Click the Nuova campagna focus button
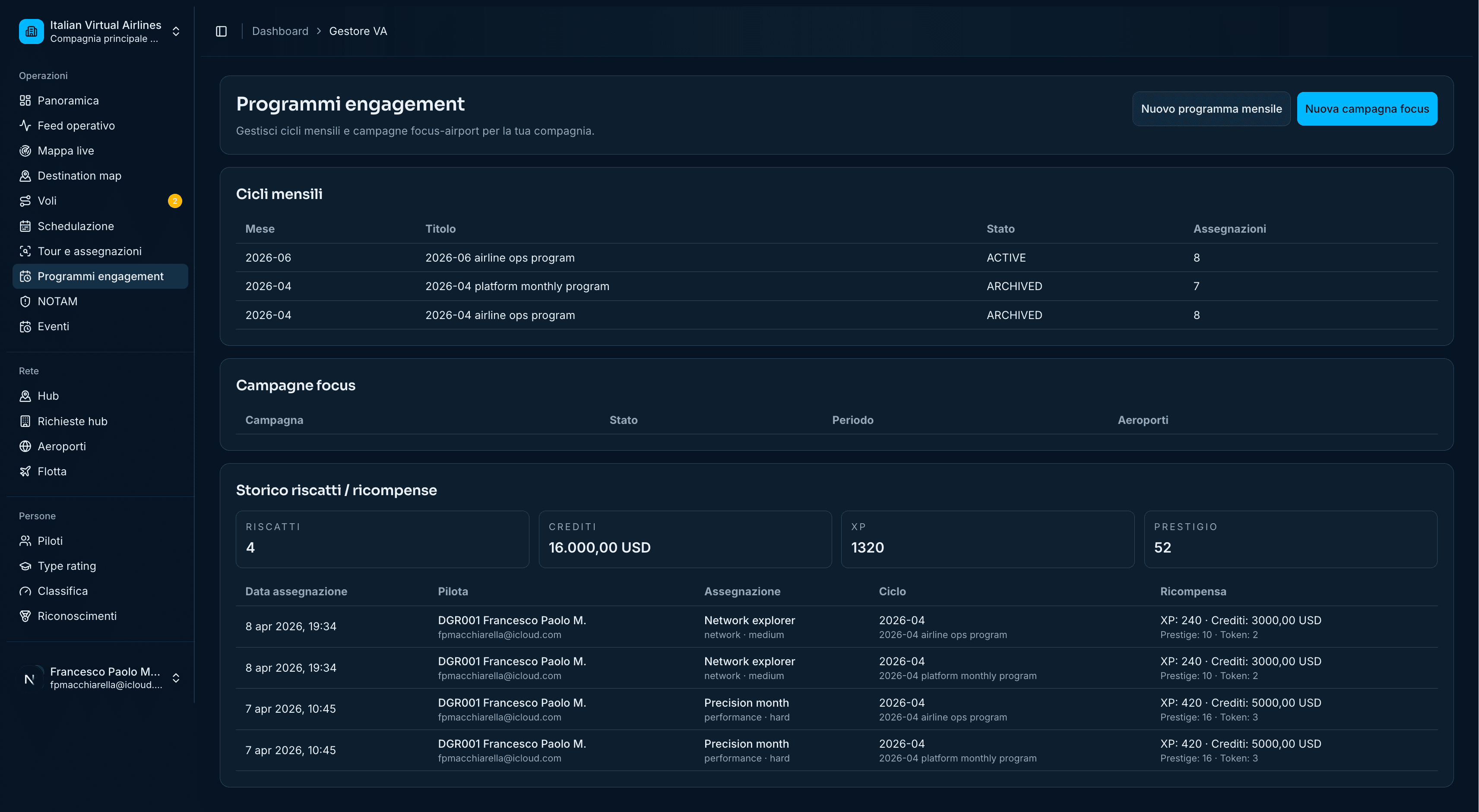 [1366, 109]
